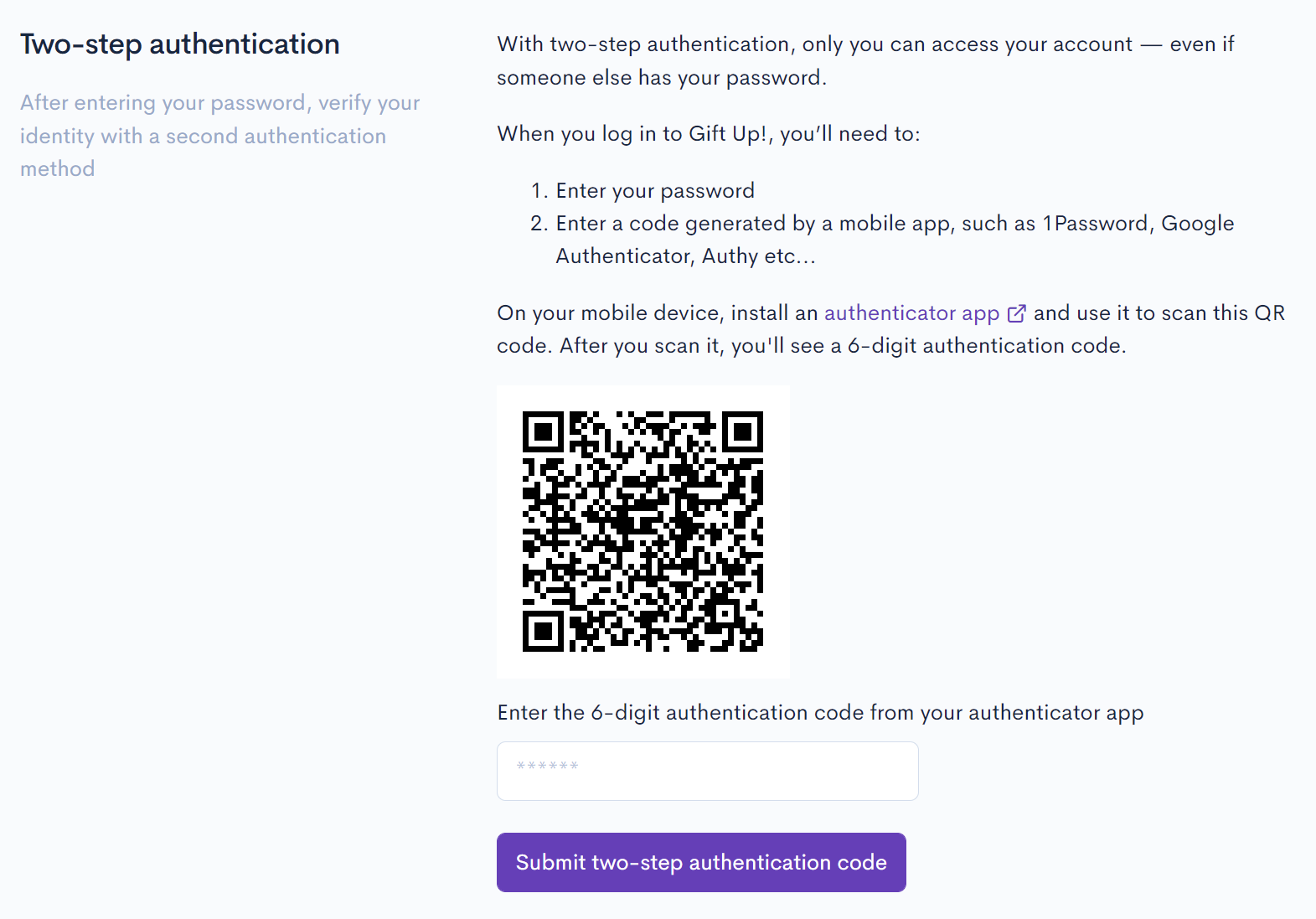Screen dimensions: 1316x919
Task: Click the label above the authentication code field
Action: (x=820, y=713)
